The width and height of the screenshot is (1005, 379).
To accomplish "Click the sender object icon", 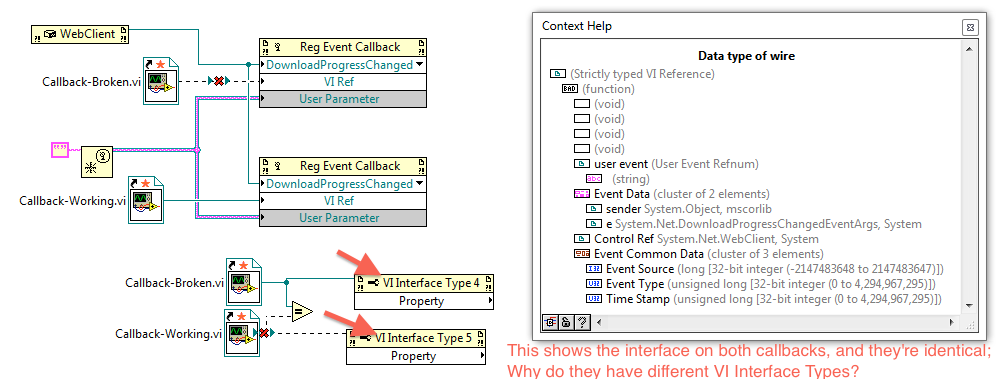I will click(x=594, y=209).
